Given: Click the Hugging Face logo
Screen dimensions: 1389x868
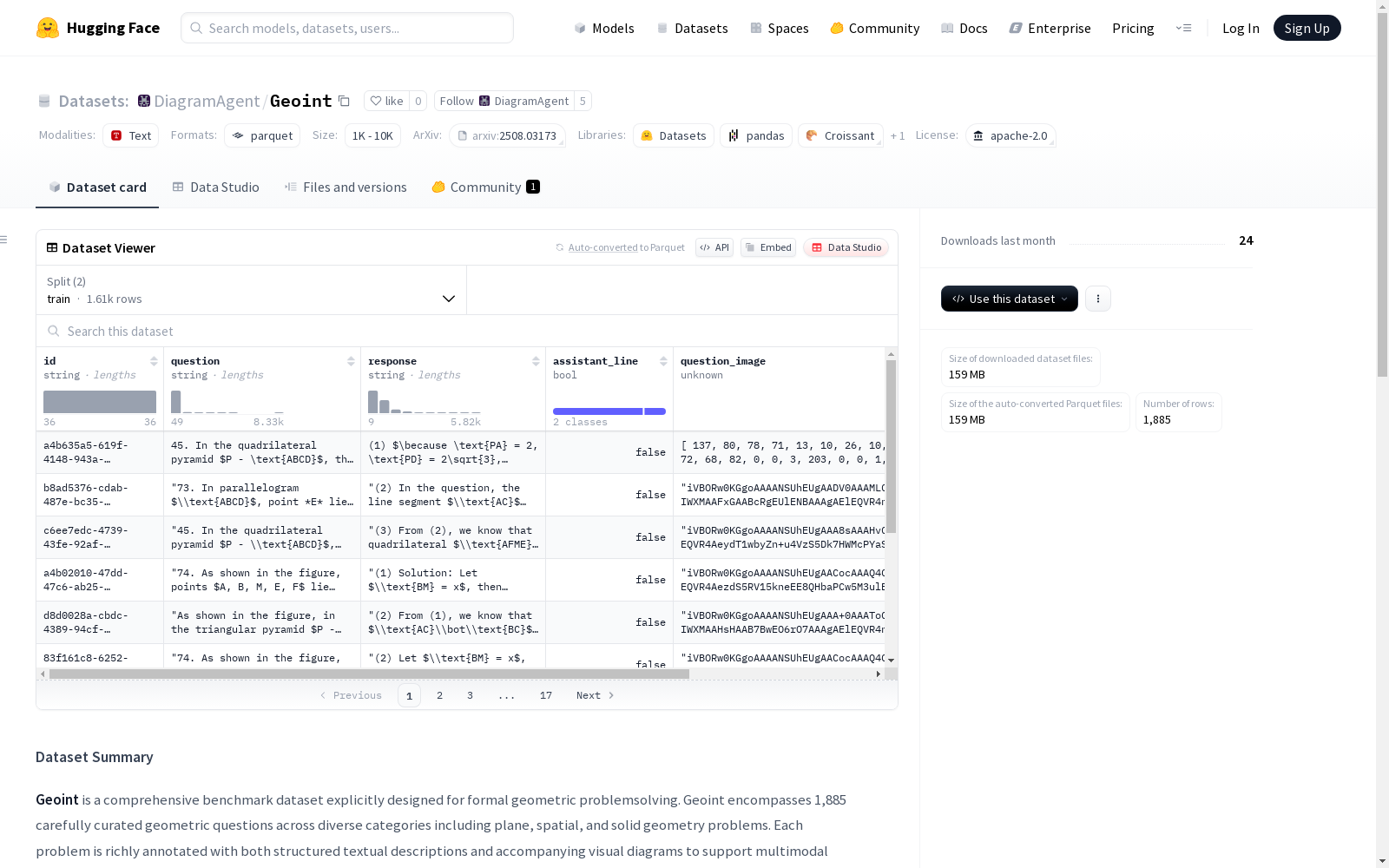Looking at the screenshot, I should [x=97, y=28].
